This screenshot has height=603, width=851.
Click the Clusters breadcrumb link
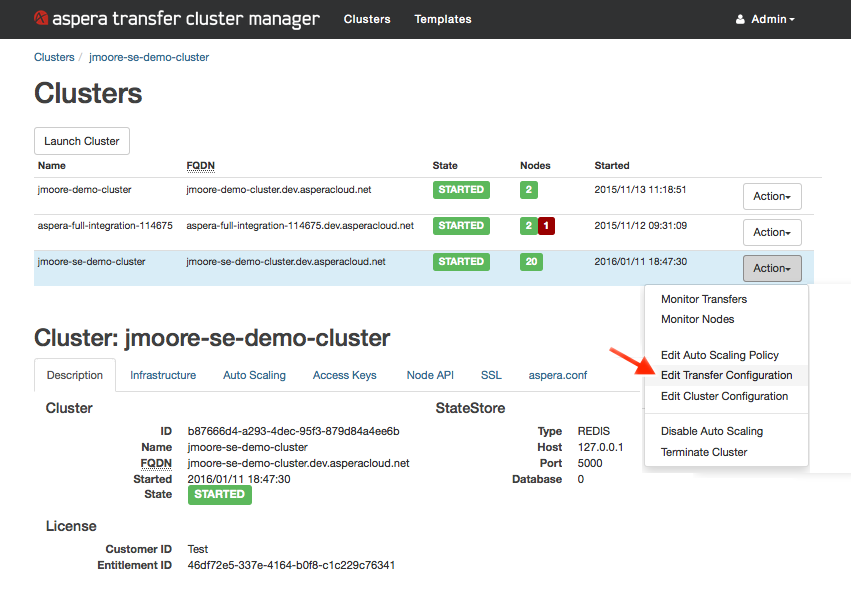tap(54, 57)
